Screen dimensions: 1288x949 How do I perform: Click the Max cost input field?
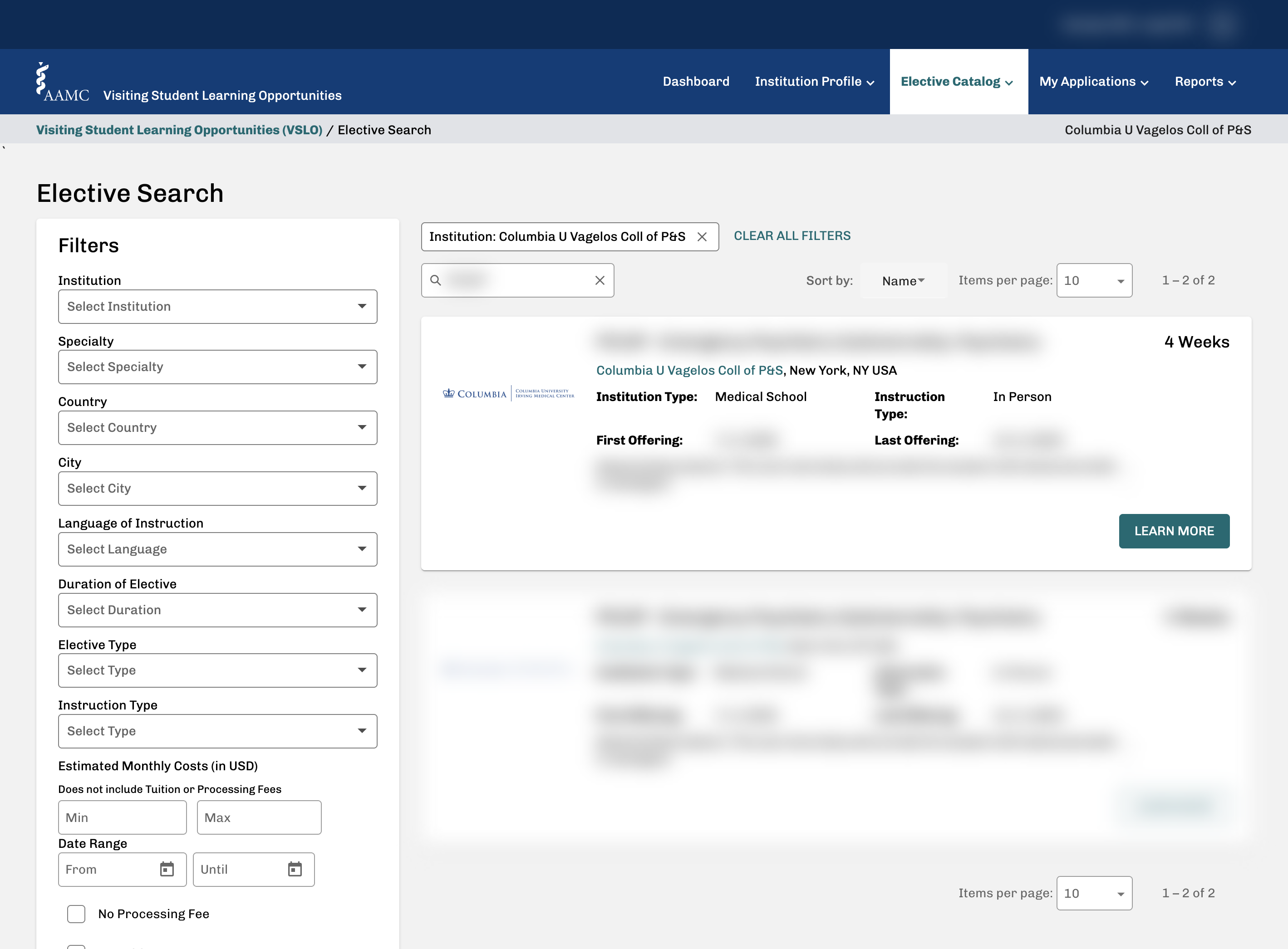point(259,817)
